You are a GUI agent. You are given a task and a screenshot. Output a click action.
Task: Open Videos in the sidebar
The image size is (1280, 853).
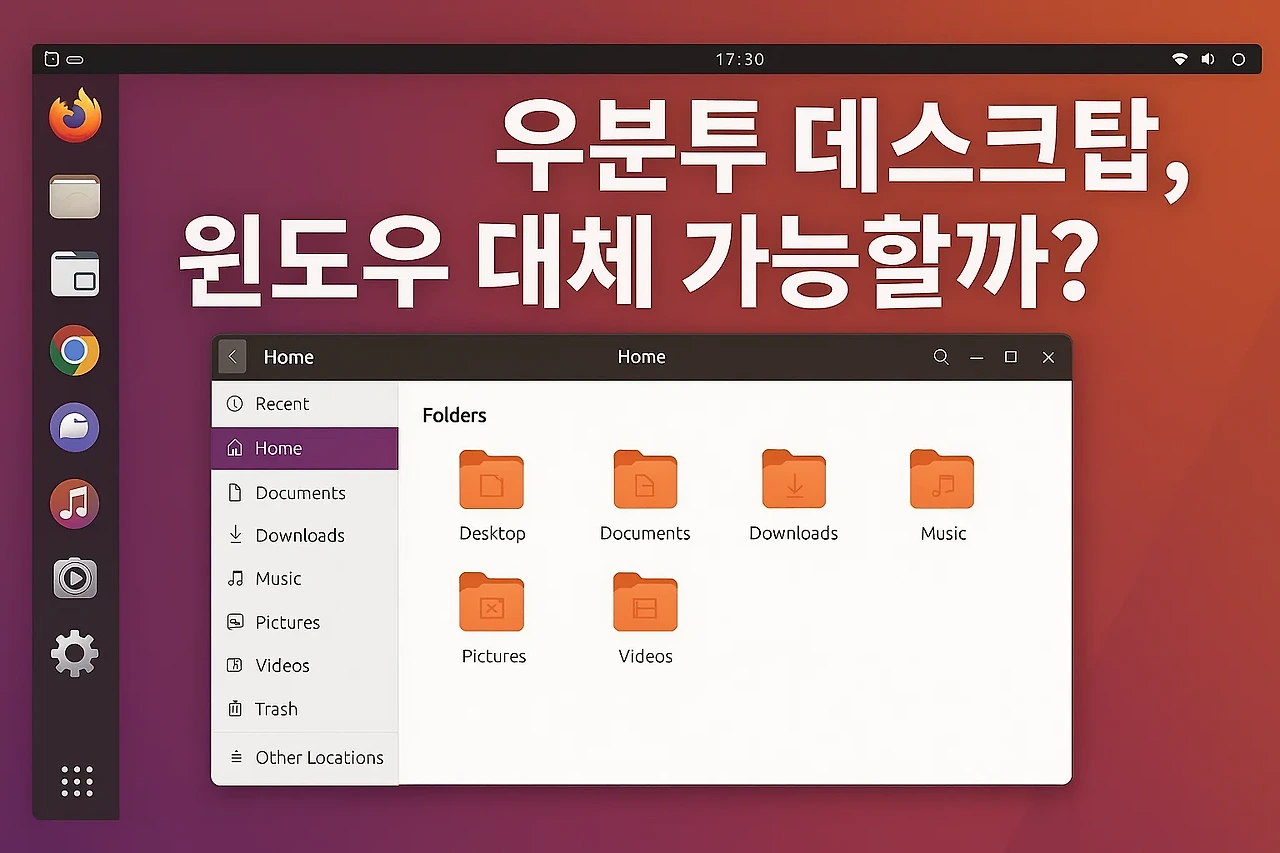(x=305, y=665)
